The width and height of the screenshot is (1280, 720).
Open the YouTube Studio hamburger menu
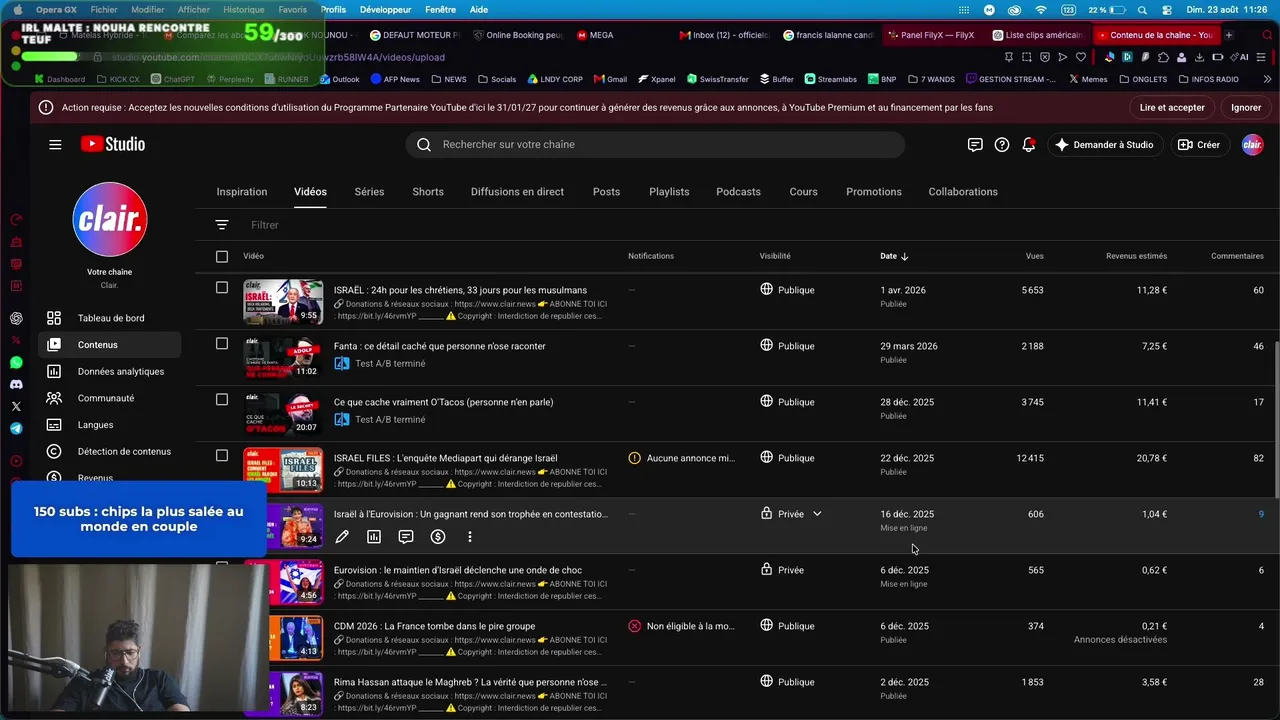(55, 144)
